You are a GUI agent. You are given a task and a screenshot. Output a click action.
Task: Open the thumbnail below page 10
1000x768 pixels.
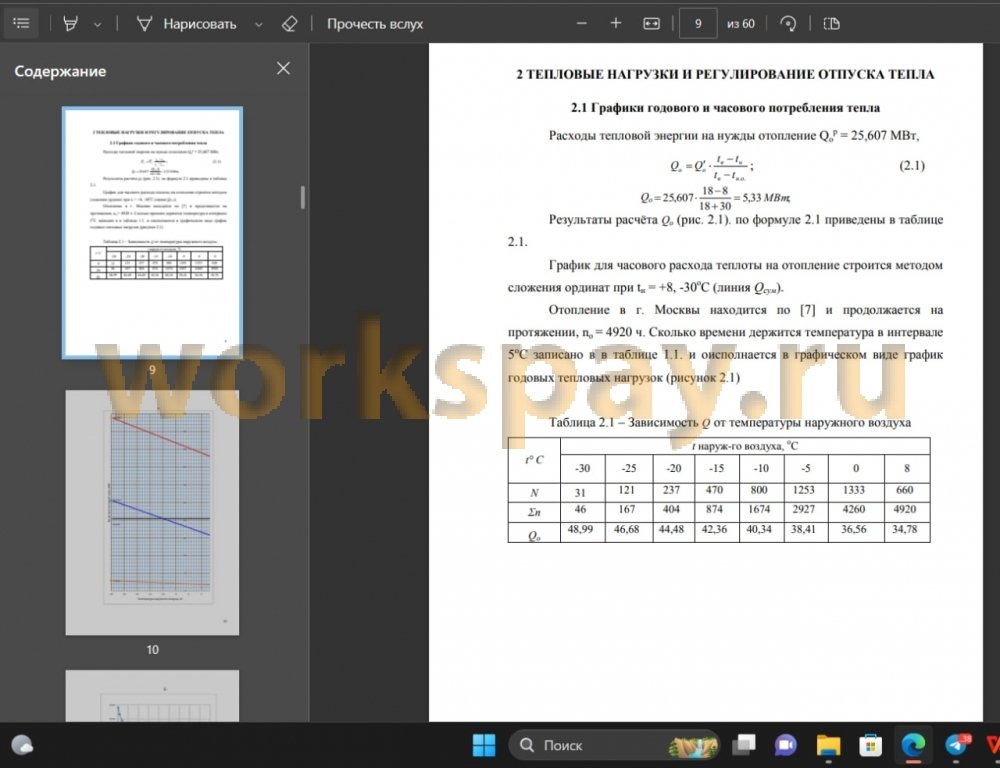click(x=152, y=696)
